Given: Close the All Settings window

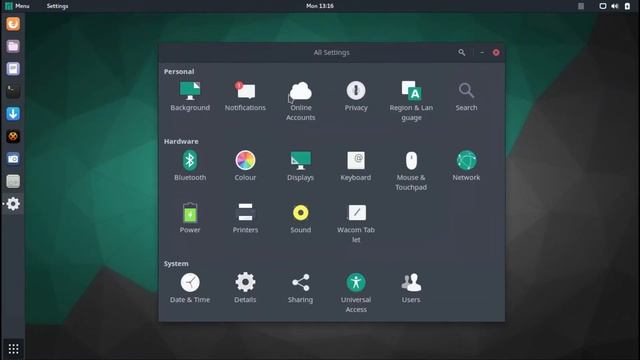Looking at the screenshot, I should coord(496,52).
